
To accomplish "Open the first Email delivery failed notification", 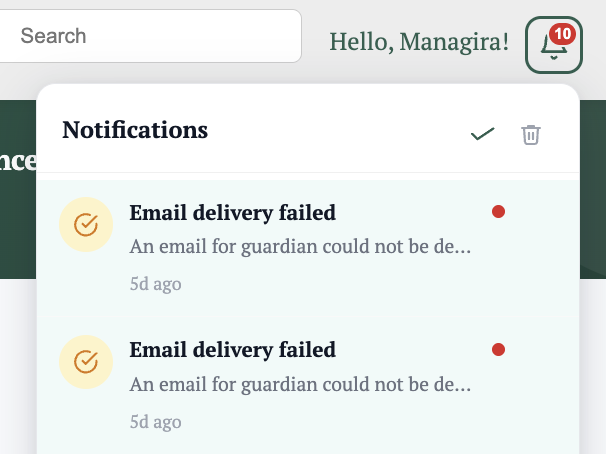I will (x=308, y=248).
